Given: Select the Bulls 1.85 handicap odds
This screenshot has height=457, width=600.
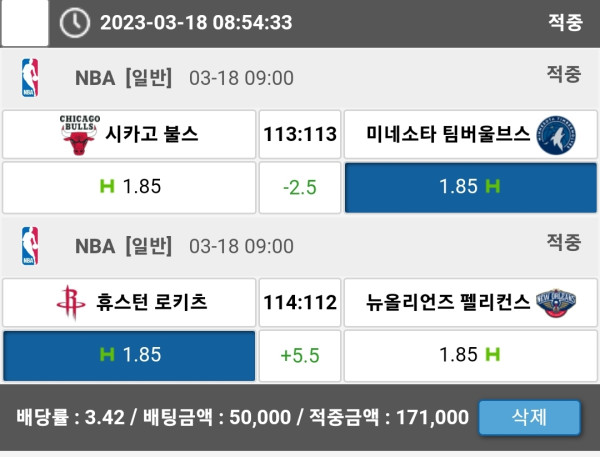Looking at the screenshot, I should tap(129, 187).
